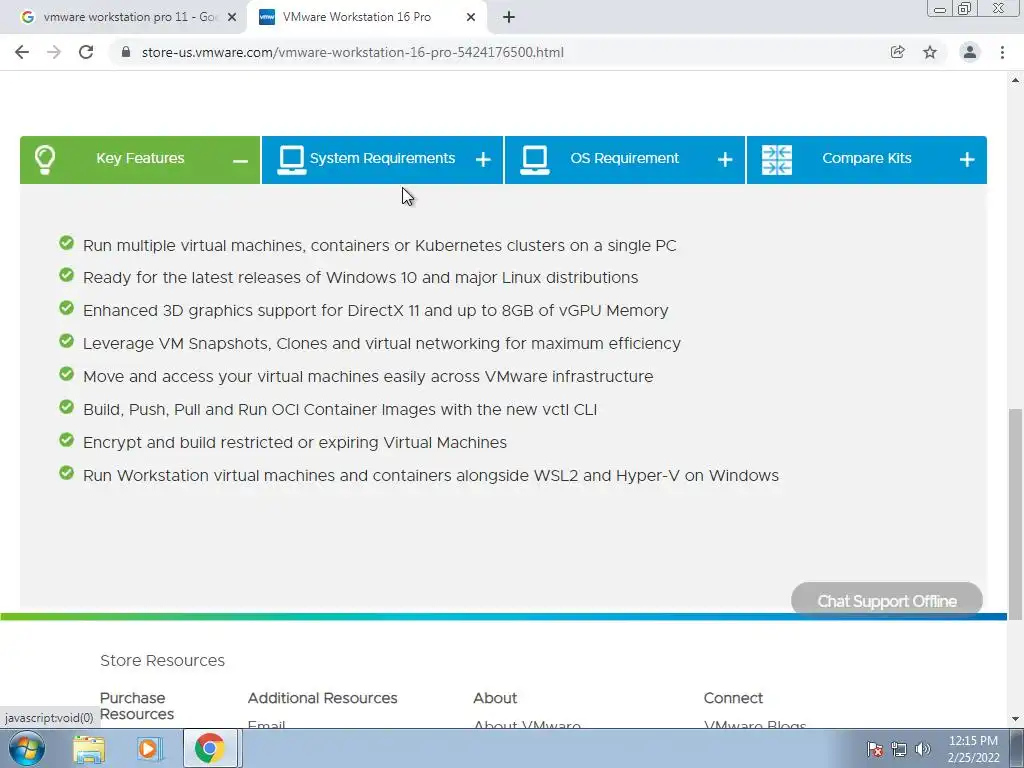Click the padlock site info icon
Viewport: 1024px width, 768px height.
pyautogui.click(x=126, y=52)
